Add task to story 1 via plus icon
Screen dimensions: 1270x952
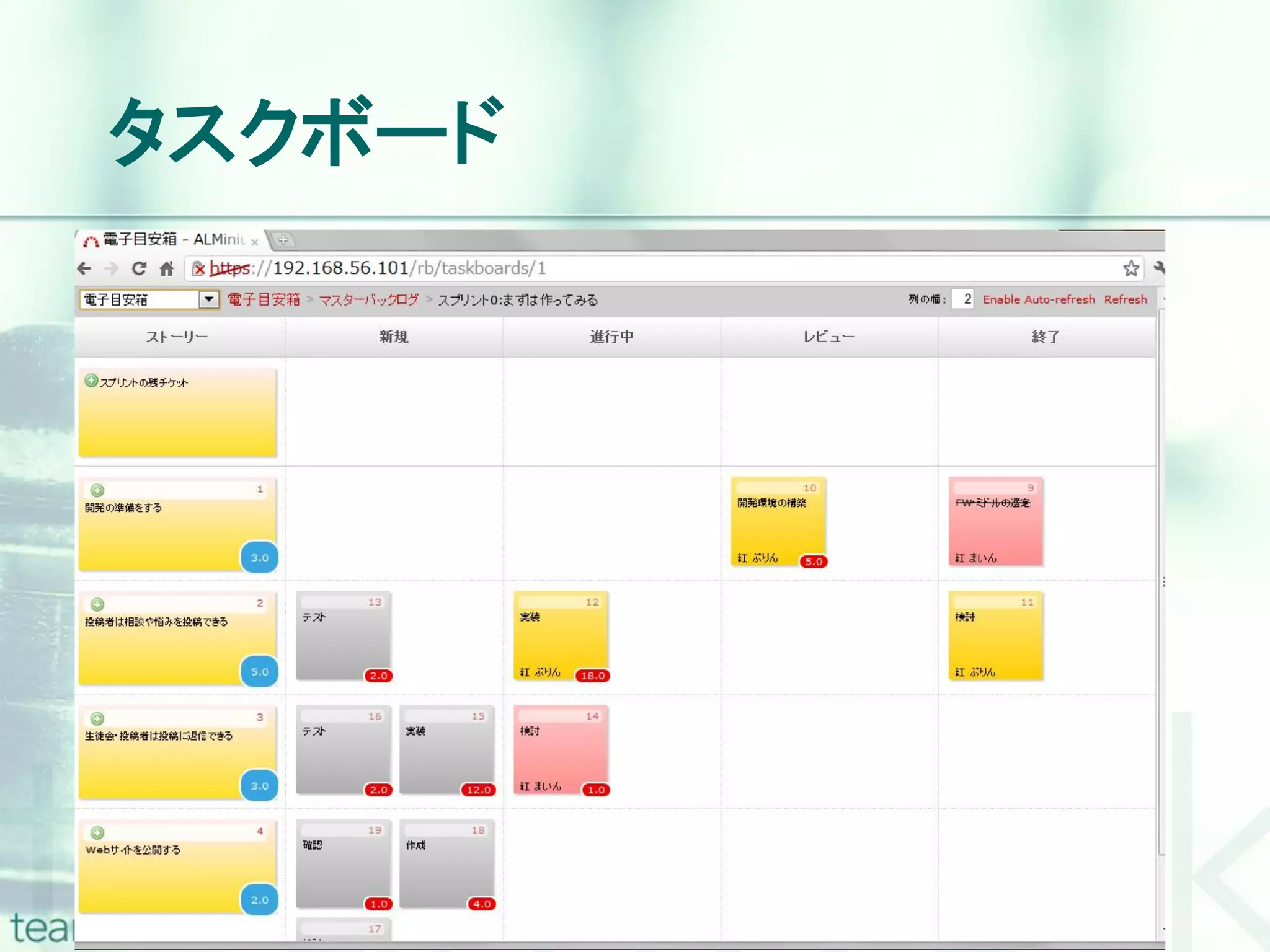coord(97,490)
